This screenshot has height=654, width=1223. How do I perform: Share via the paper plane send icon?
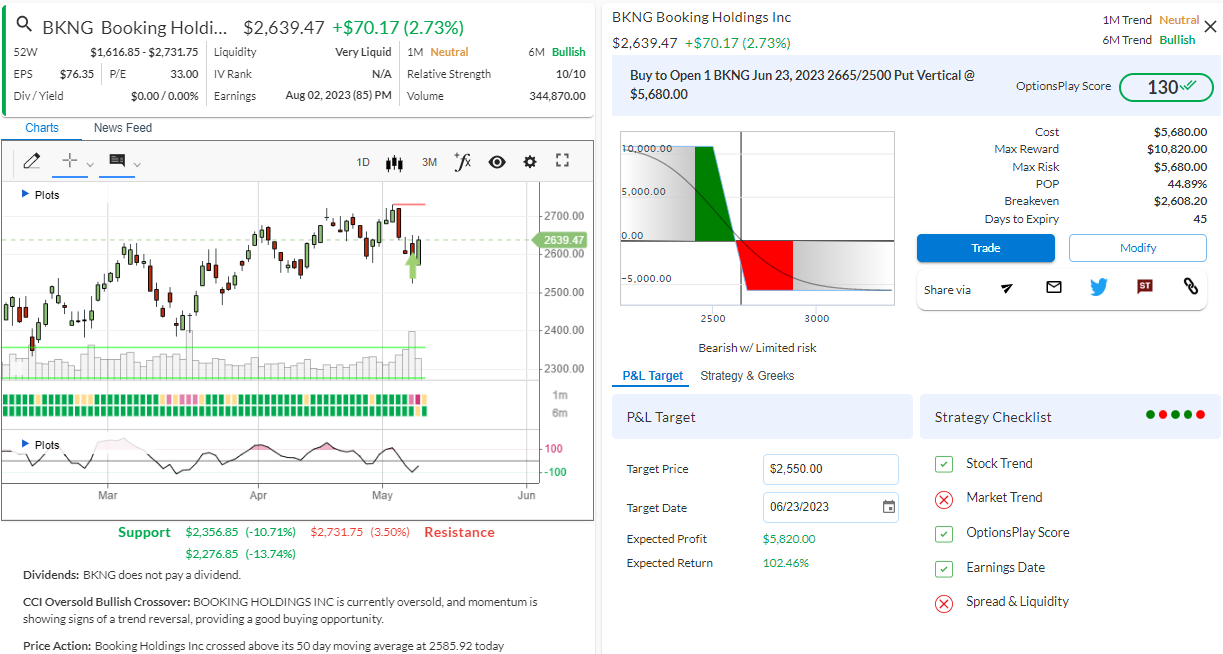click(1007, 288)
